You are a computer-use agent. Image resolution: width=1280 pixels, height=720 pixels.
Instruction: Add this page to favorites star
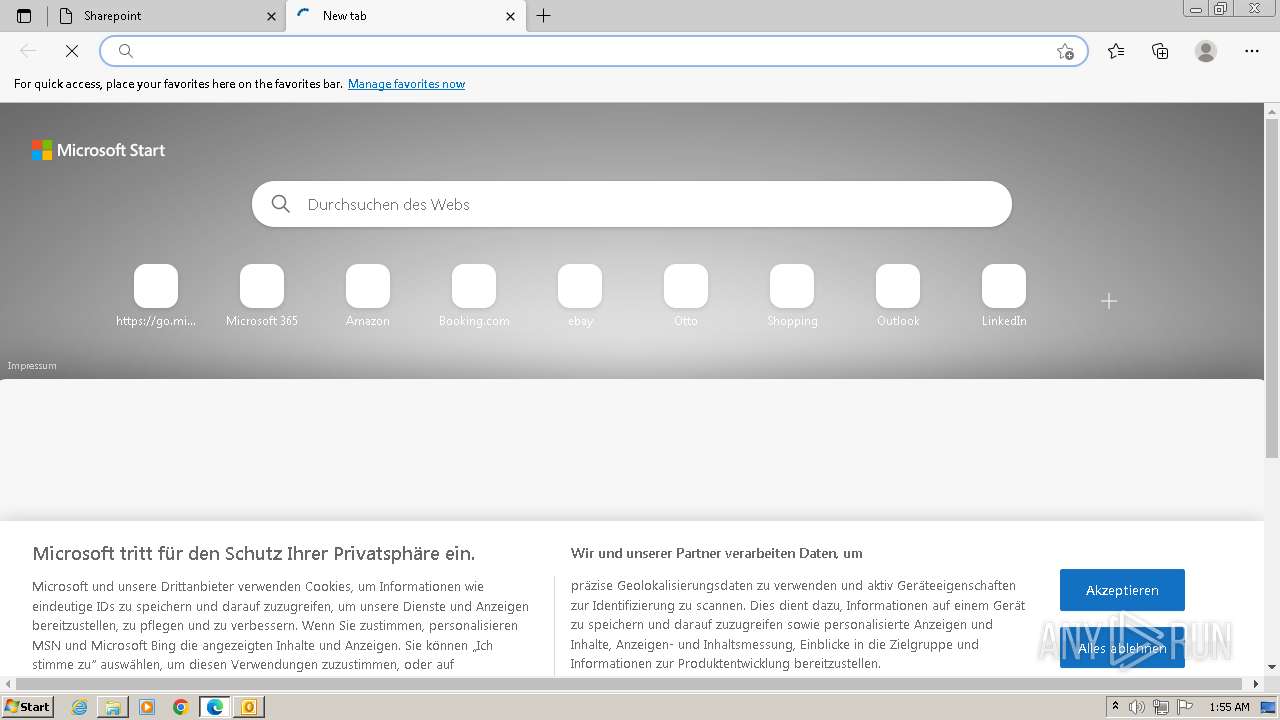[x=1065, y=51]
